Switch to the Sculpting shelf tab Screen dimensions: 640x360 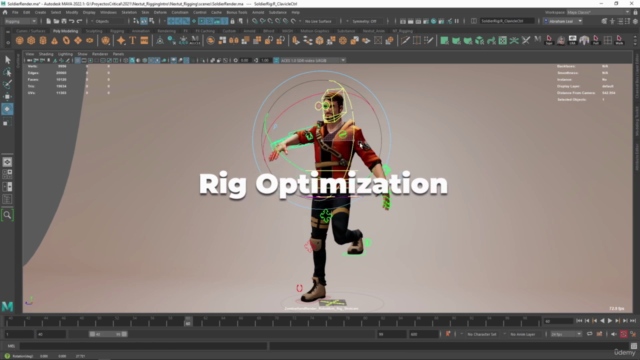tap(94, 31)
